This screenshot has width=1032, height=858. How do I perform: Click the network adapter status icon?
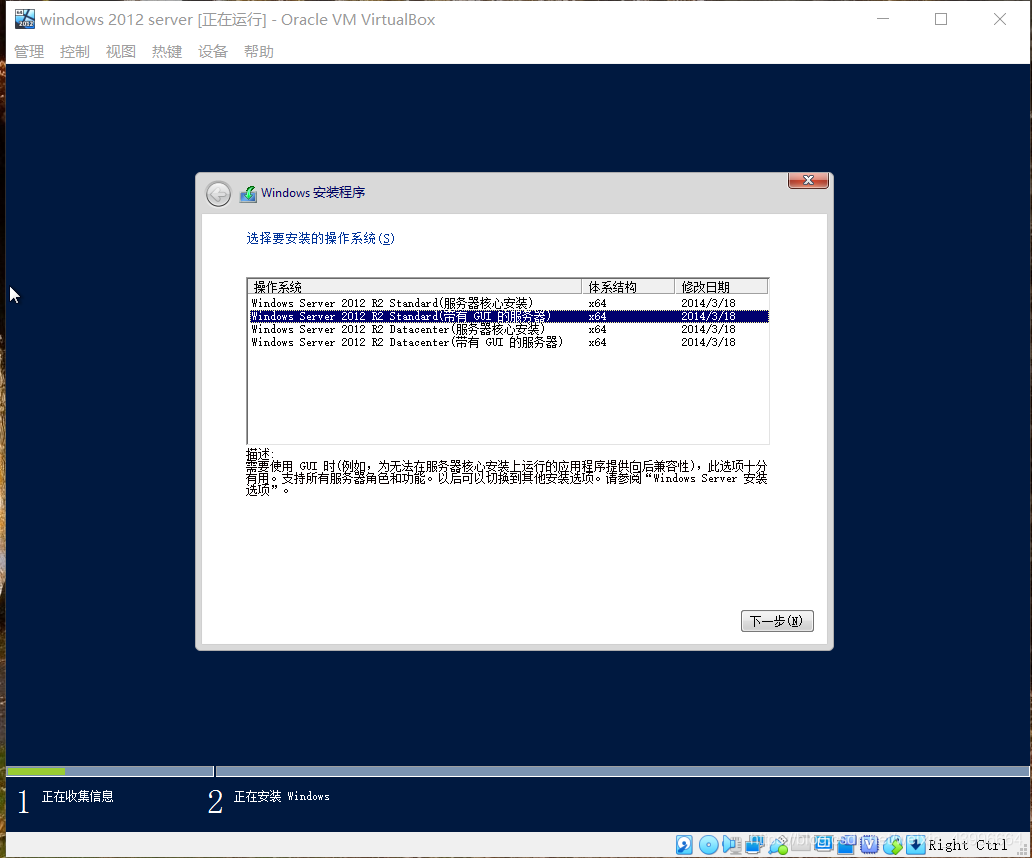[x=754, y=845]
